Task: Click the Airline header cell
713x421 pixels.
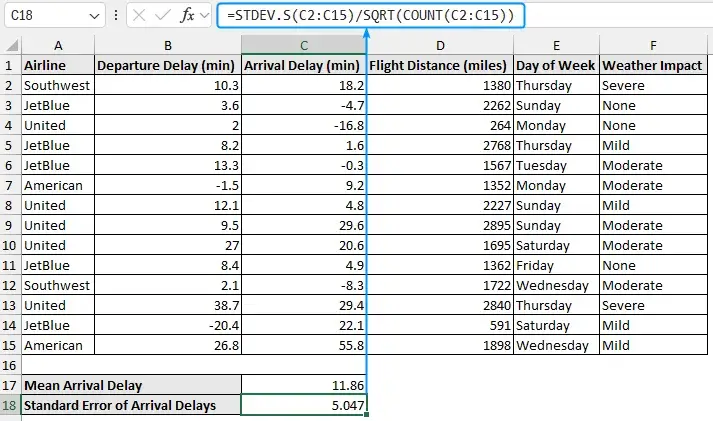Action: coord(58,65)
